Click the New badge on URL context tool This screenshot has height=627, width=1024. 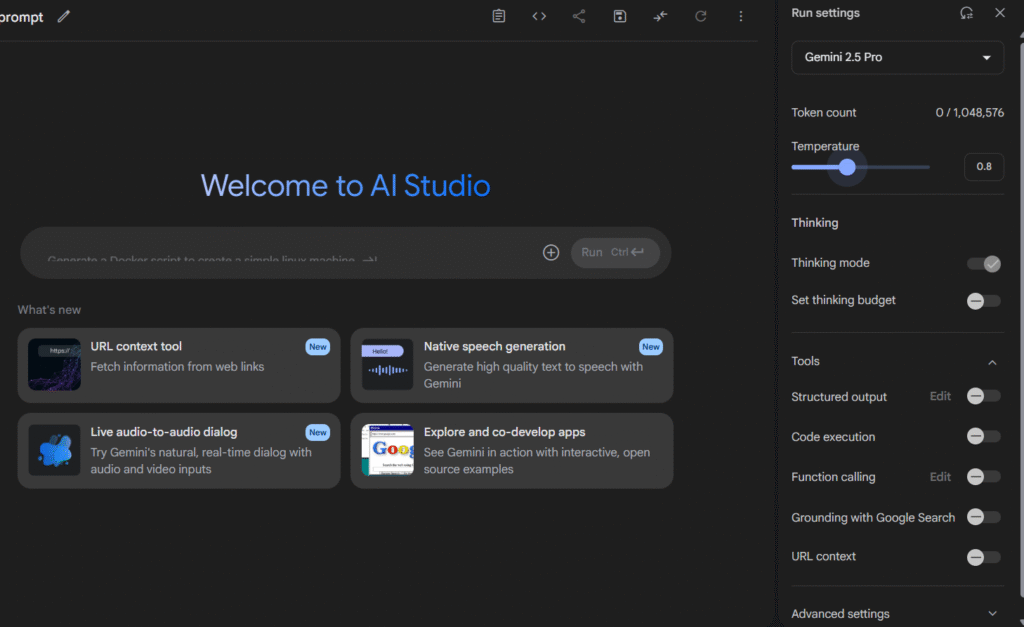pyautogui.click(x=317, y=347)
